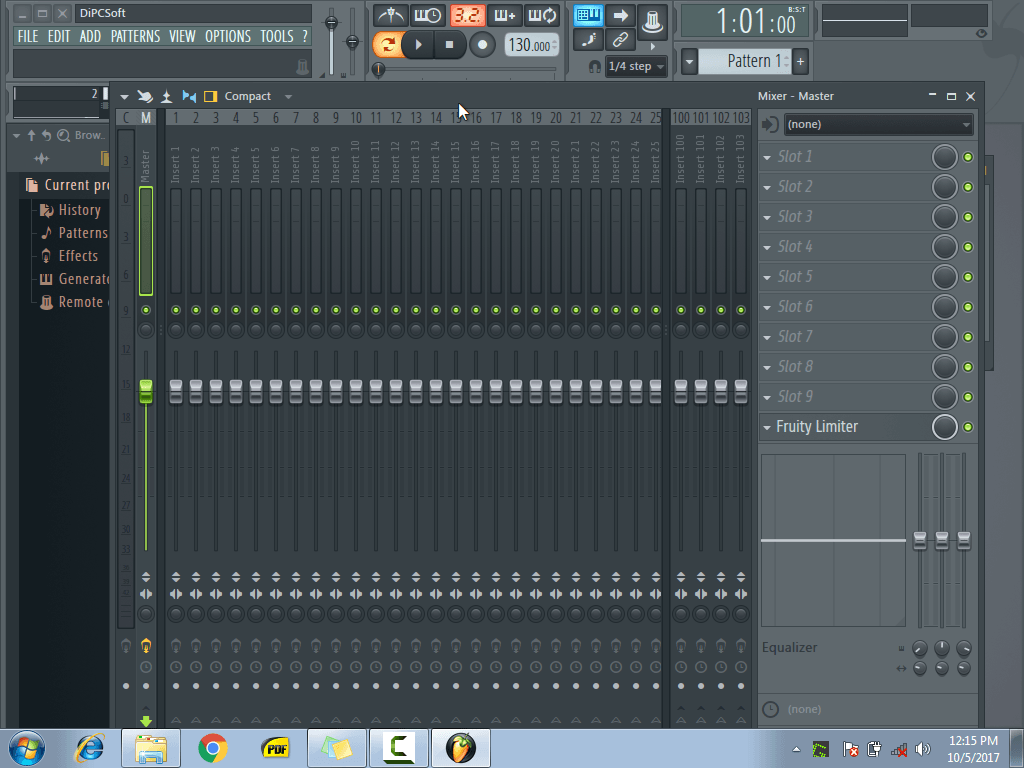Open Google Chrome from taskbar

click(212, 748)
